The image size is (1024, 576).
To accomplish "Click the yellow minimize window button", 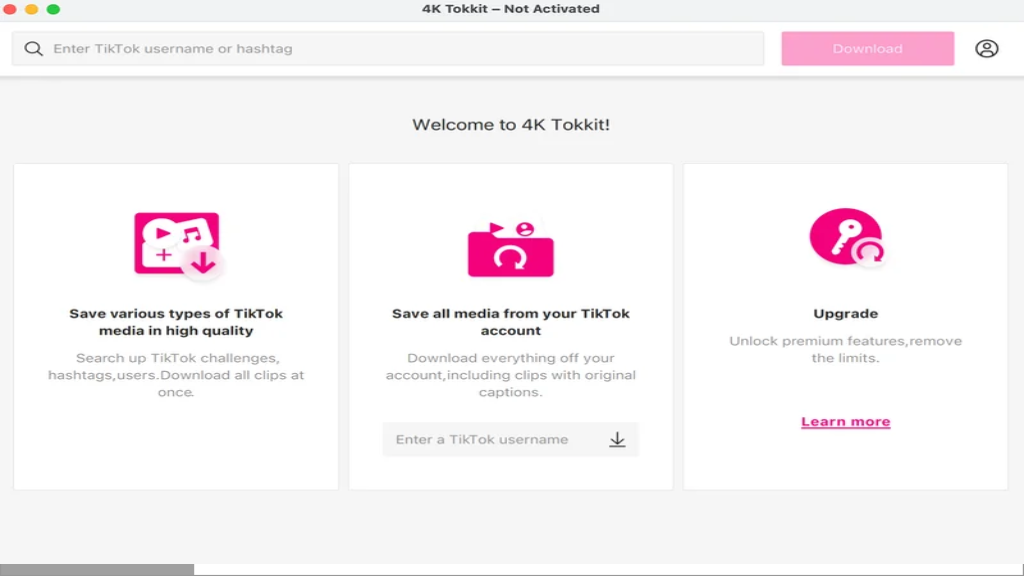I will point(31,9).
